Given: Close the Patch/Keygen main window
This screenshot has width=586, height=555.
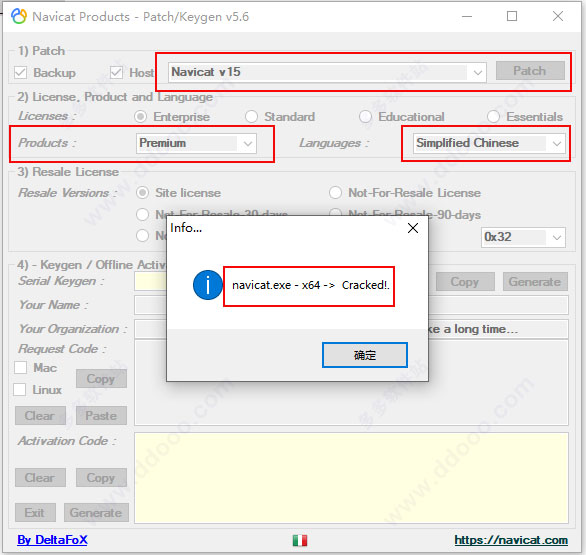Looking at the screenshot, I should pos(558,16).
